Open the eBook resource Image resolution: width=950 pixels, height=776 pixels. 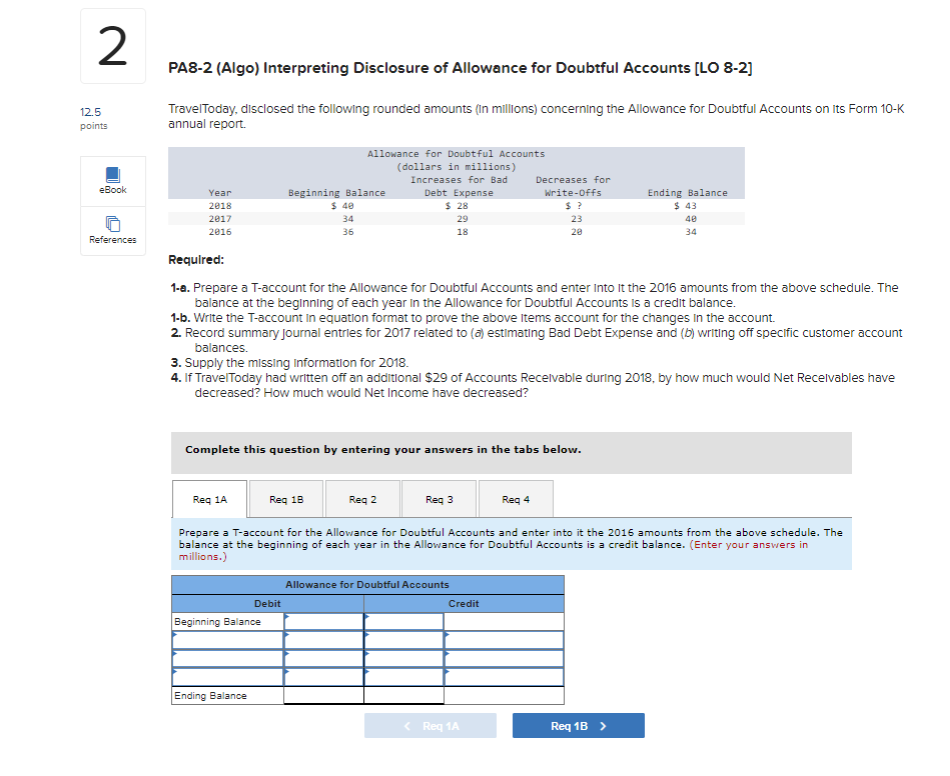pos(112,181)
